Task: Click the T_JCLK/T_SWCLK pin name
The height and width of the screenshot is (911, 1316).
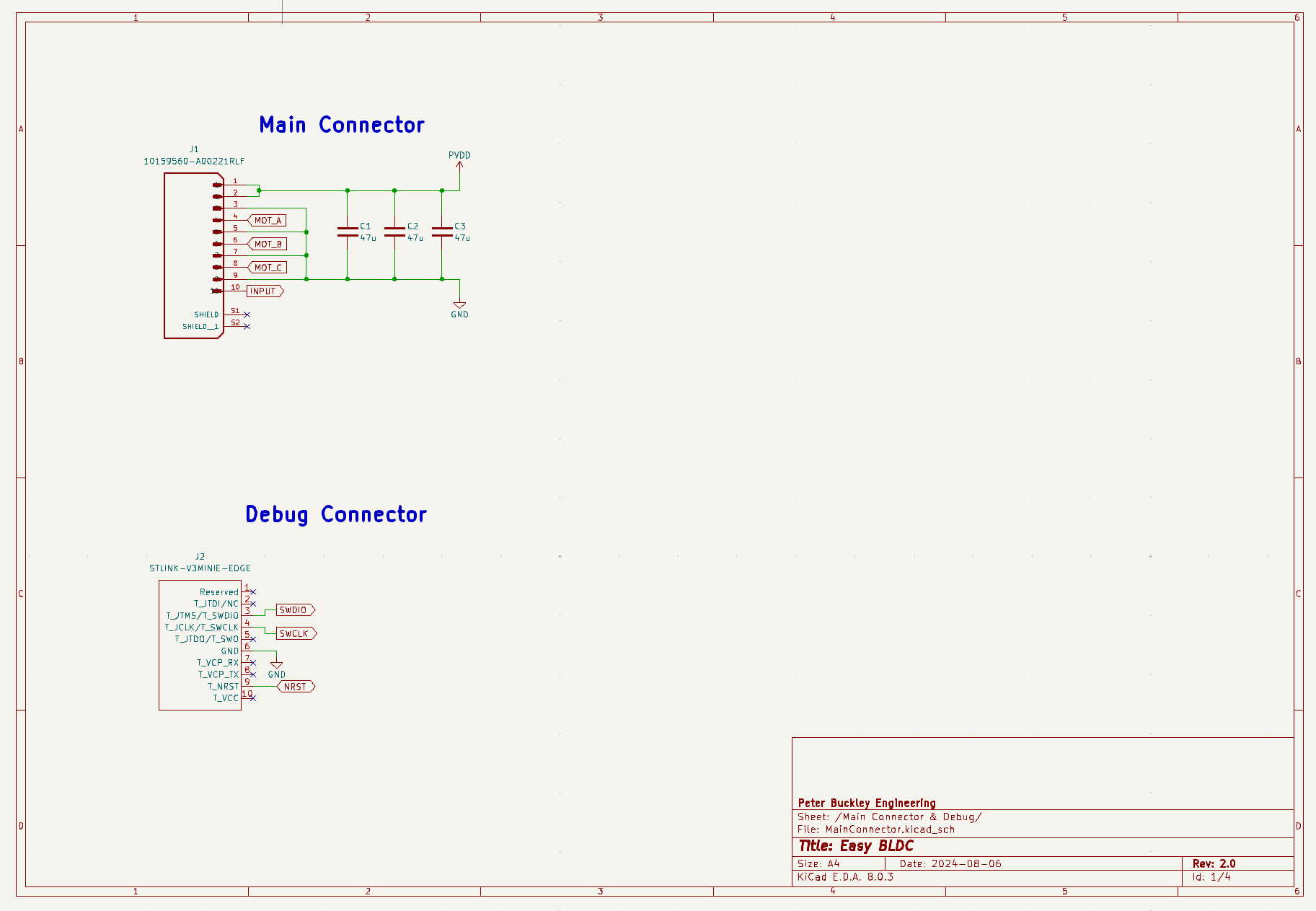Action: click(201, 628)
